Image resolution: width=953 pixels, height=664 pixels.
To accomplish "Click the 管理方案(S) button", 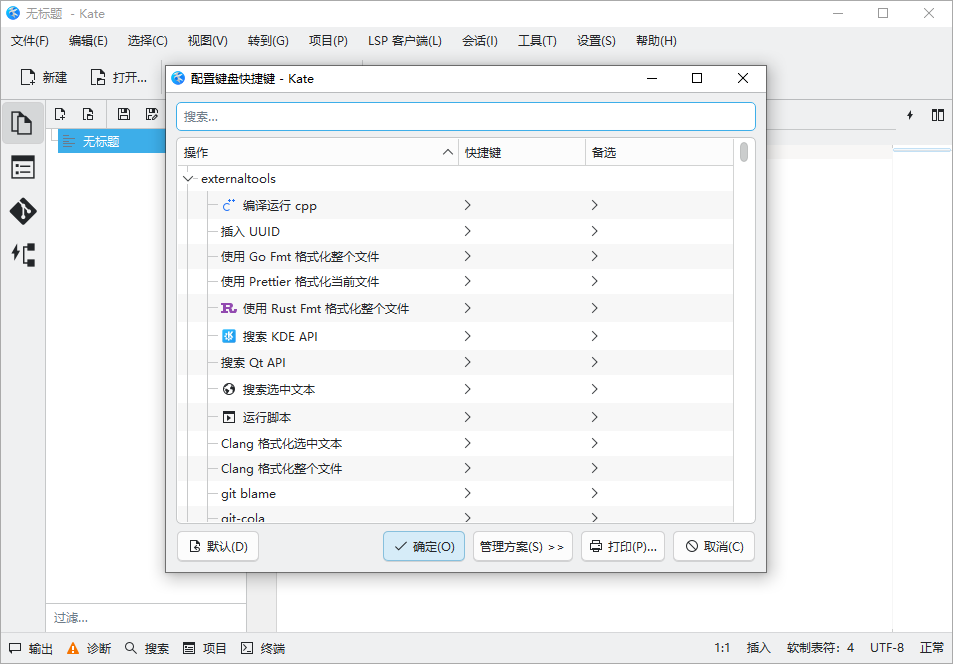I will click(522, 546).
